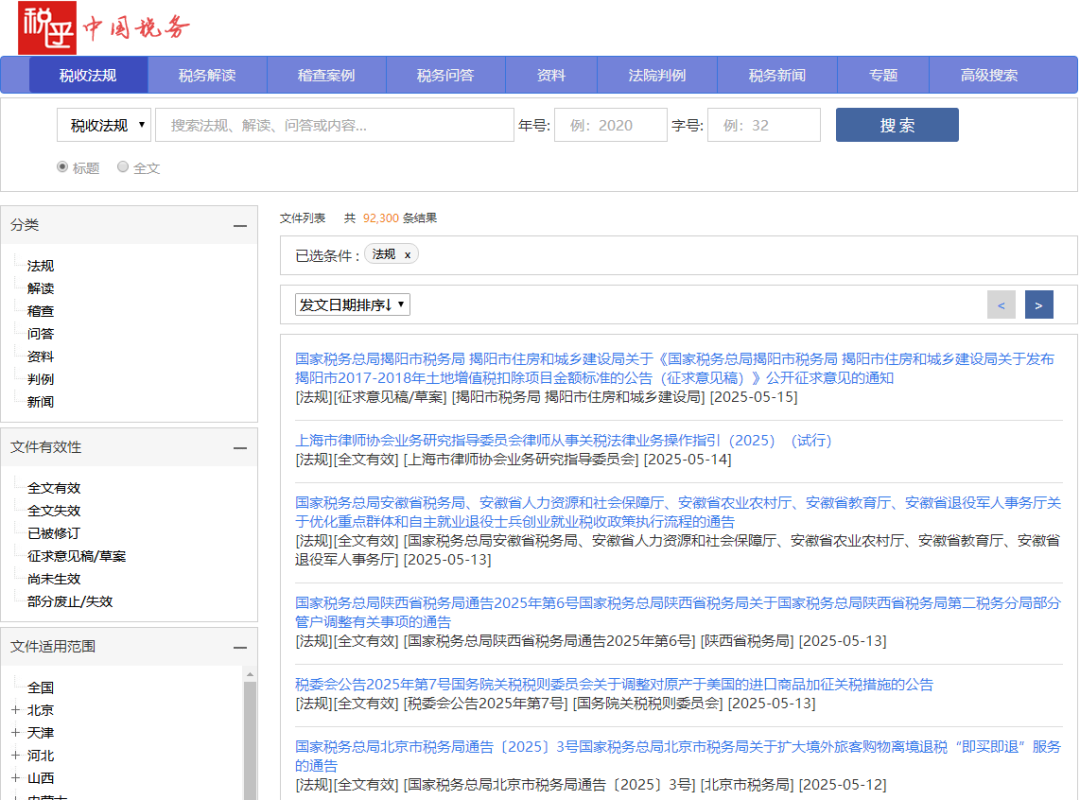
Task: Select the 全文 radio button
Action: tap(123, 167)
